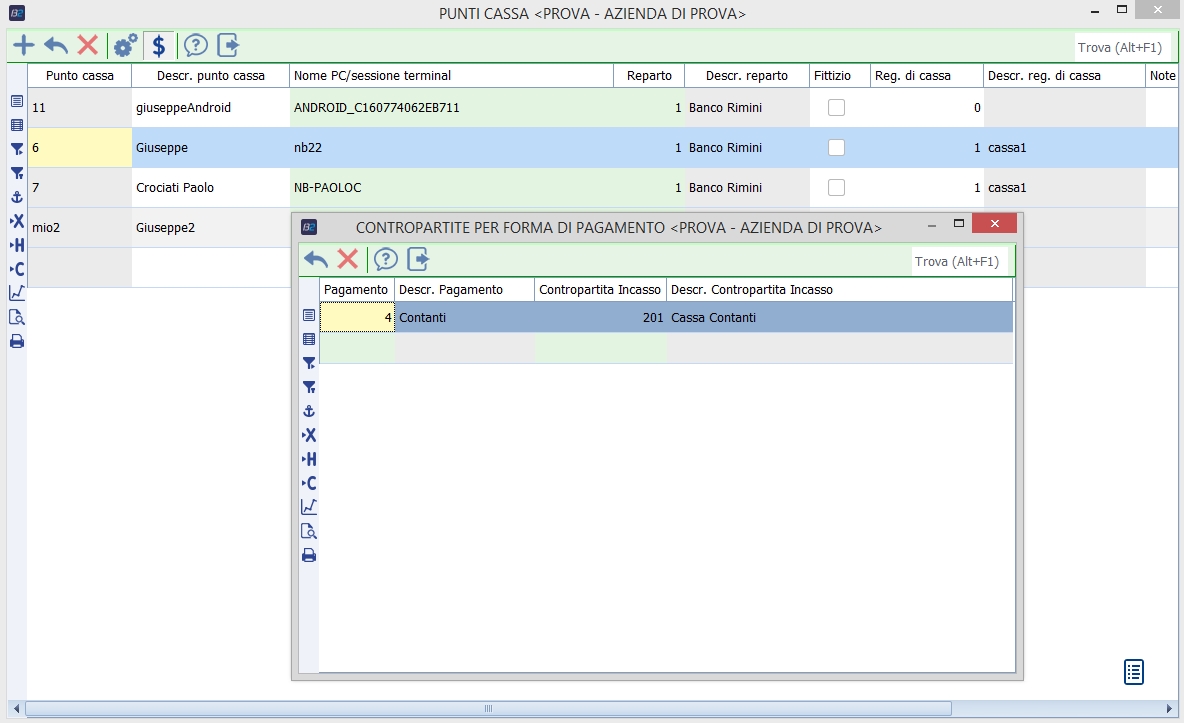Click the dollar sign toolbar icon

click(159, 45)
